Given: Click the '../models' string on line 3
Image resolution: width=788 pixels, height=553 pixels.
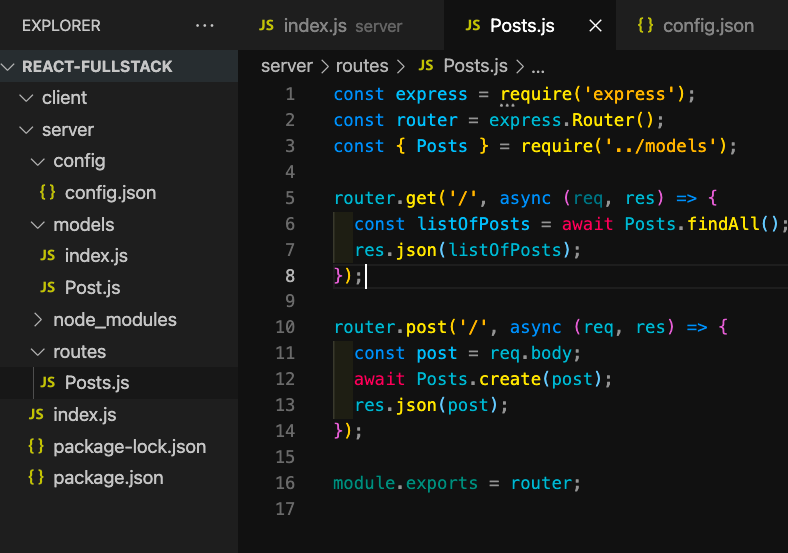Looking at the screenshot, I should 659,146.
